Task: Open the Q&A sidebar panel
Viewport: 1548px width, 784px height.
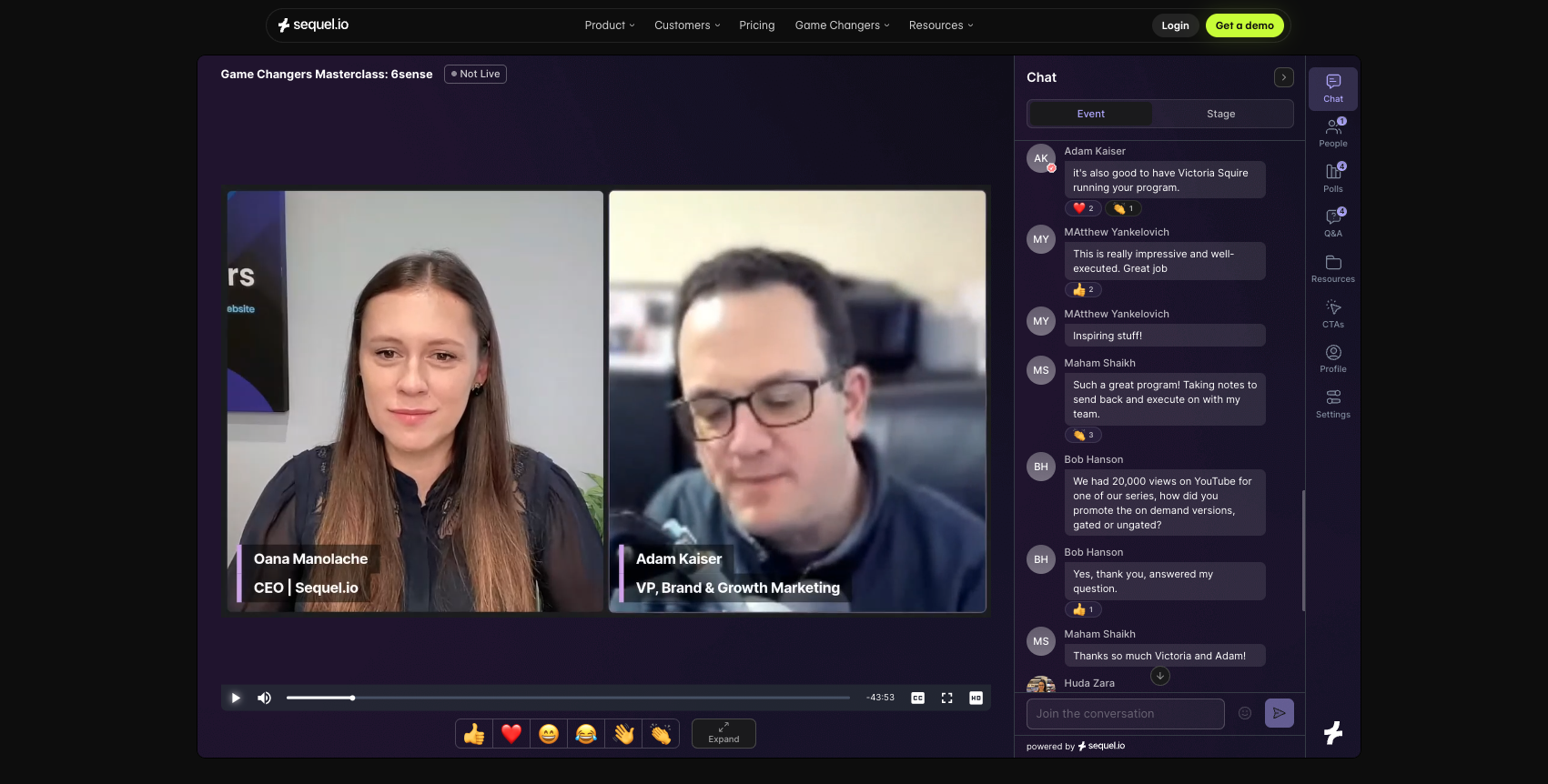Action: pyautogui.click(x=1332, y=223)
